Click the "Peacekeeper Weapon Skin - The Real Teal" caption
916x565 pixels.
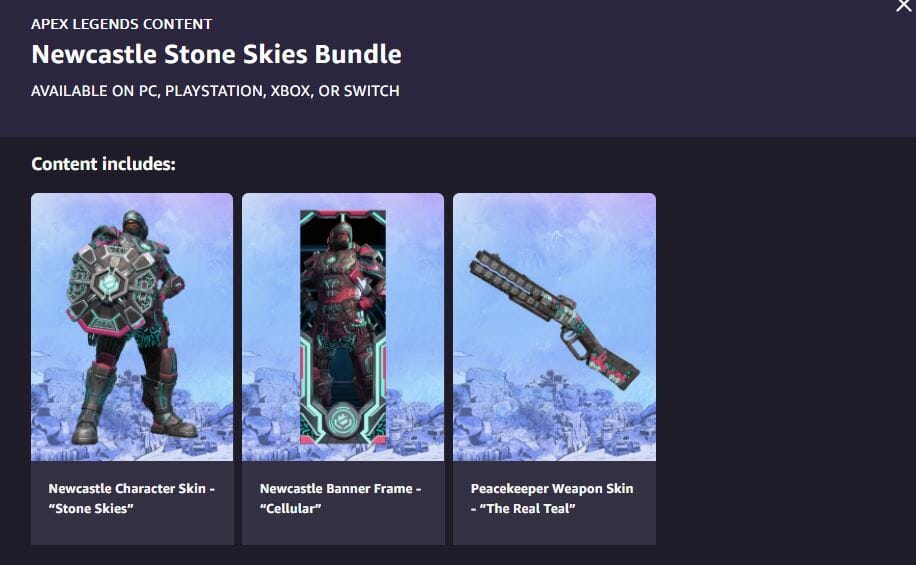(x=552, y=498)
